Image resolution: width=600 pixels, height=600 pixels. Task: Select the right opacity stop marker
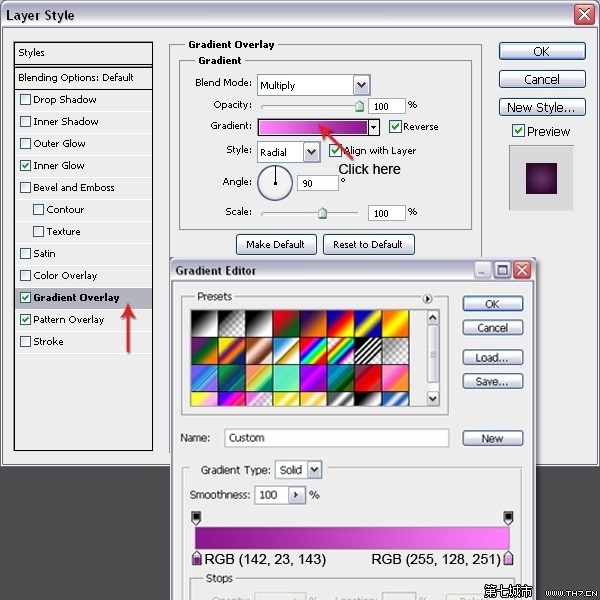pos(508,517)
